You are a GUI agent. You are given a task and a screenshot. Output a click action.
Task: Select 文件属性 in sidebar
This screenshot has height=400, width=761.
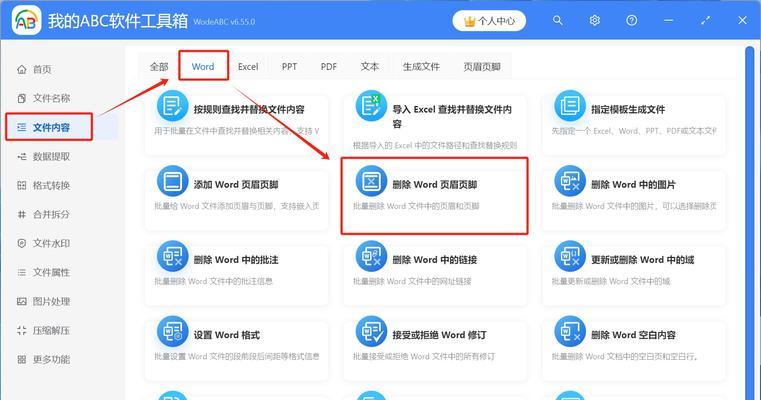click(x=51, y=272)
